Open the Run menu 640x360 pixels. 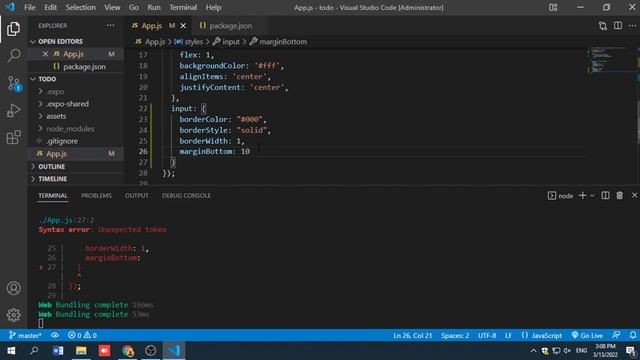(154, 7)
